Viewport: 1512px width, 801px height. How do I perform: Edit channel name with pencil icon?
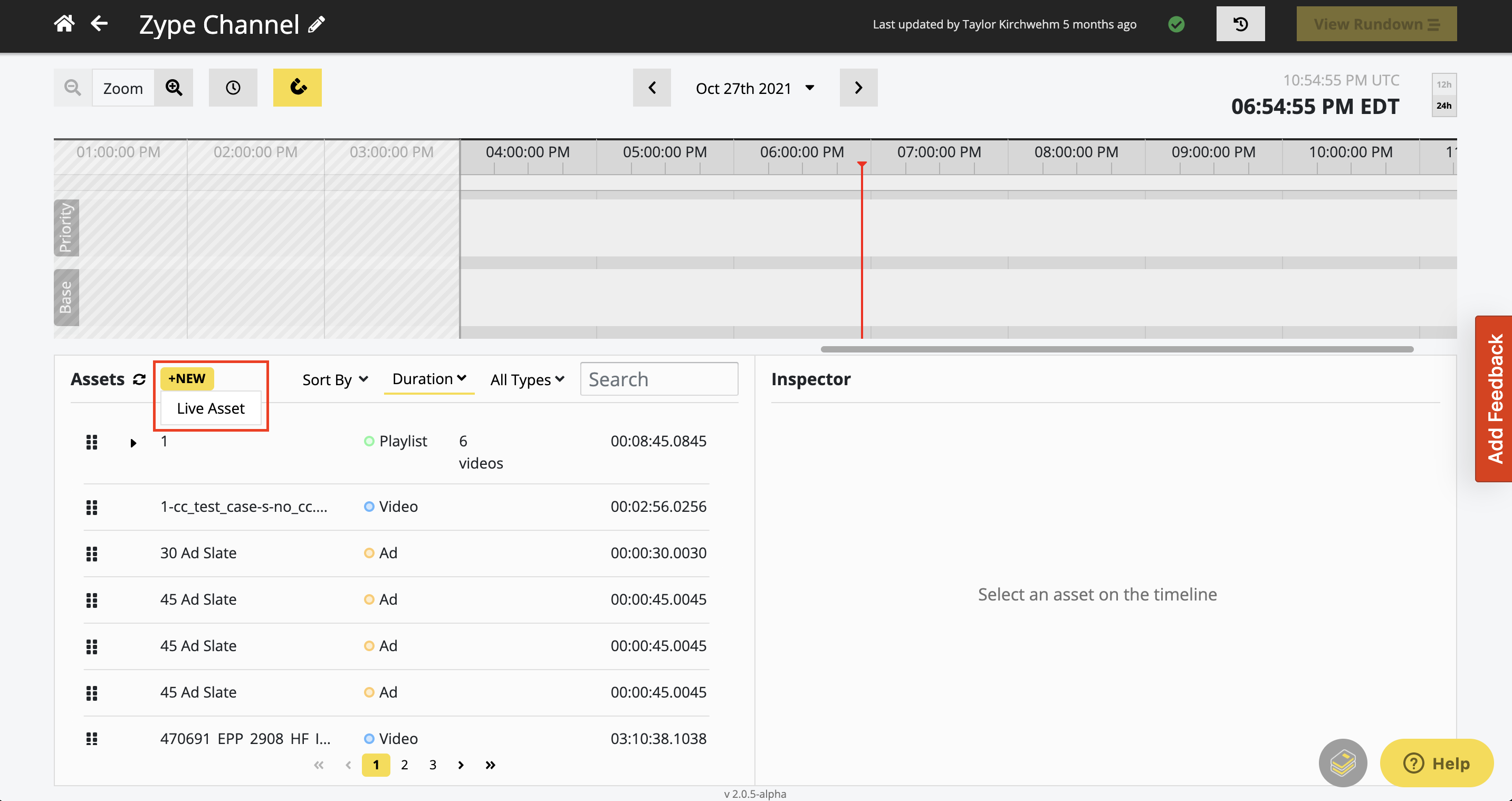pyautogui.click(x=317, y=25)
